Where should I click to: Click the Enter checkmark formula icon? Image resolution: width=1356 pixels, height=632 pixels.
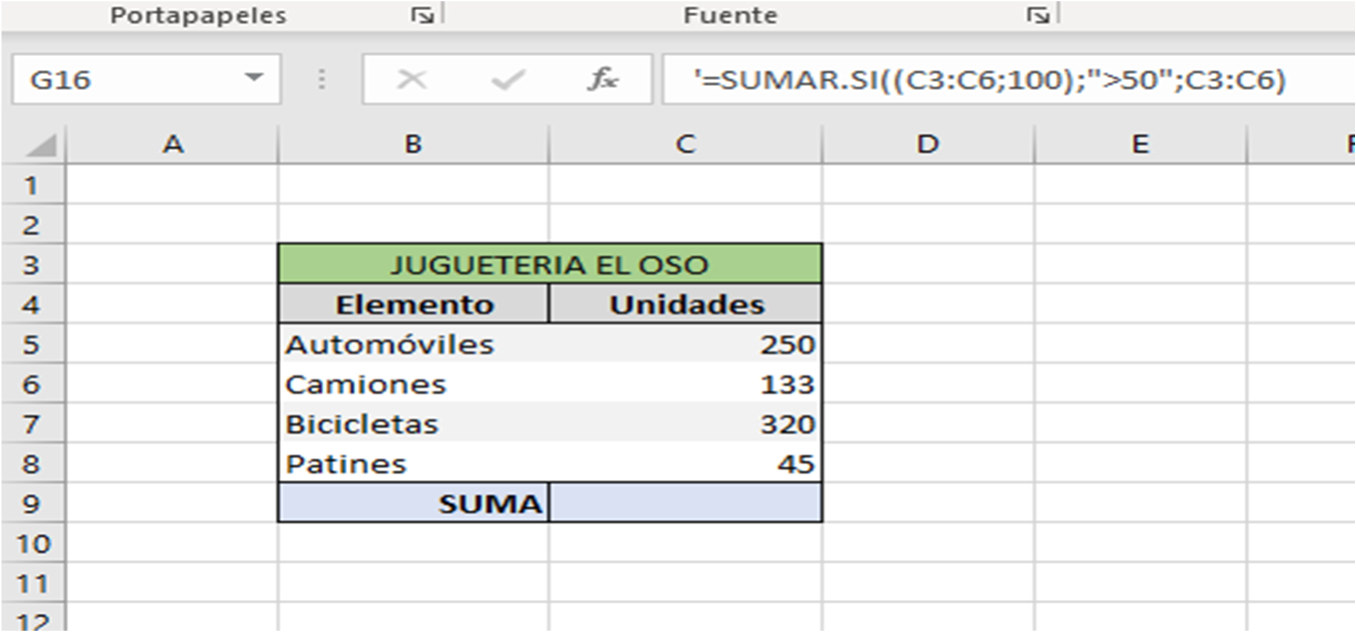508,80
